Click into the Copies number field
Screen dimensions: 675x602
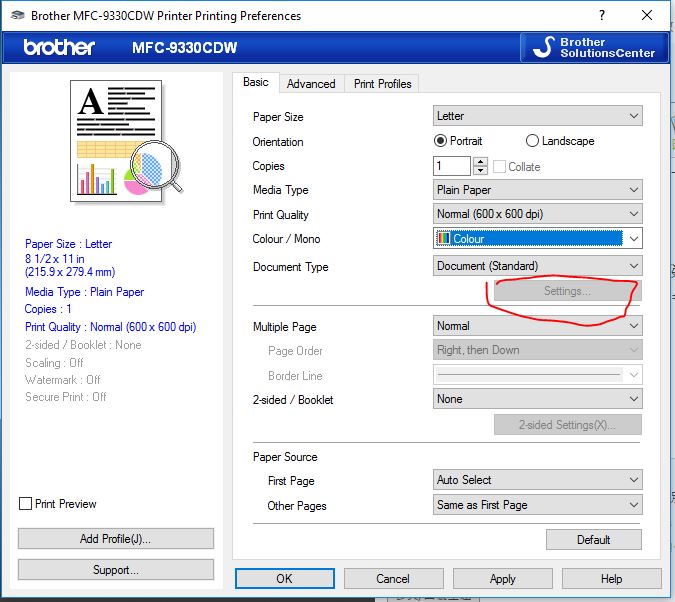tap(452, 166)
